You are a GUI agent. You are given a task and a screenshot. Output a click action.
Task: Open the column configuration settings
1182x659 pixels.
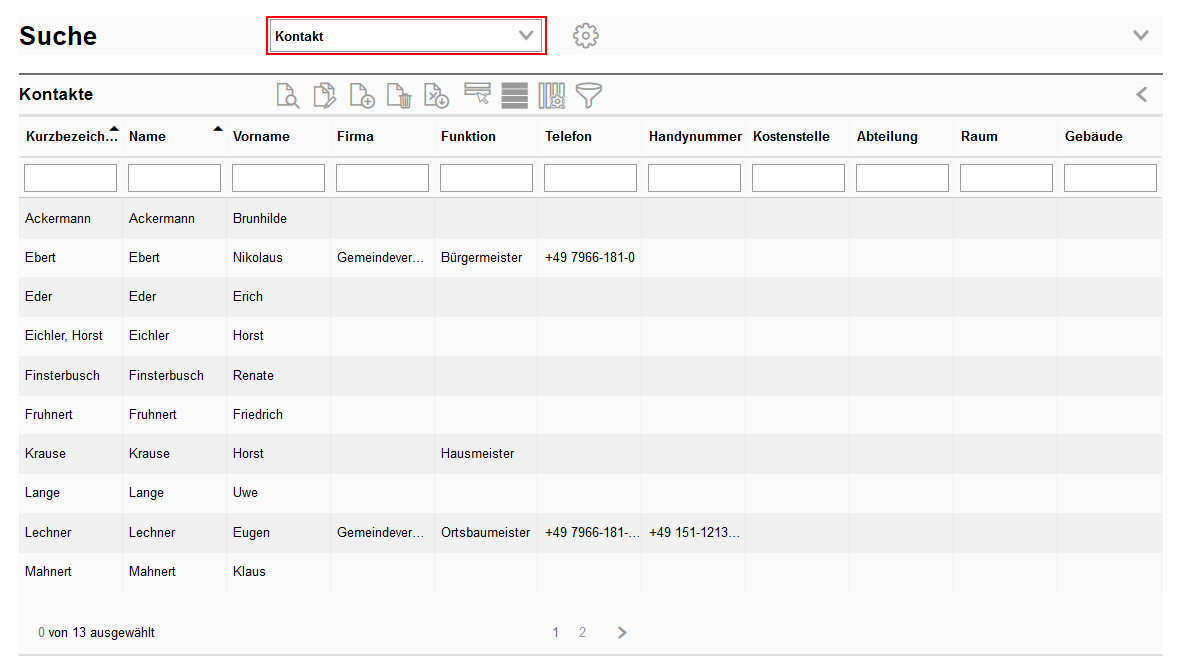tap(552, 96)
